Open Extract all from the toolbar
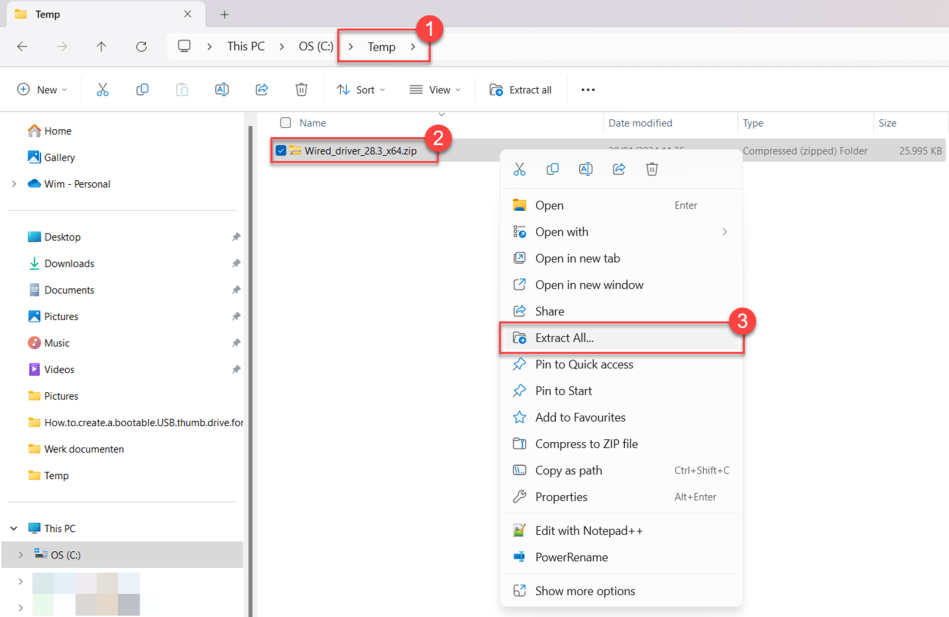The height and width of the screenshot is (617, 949). (x=520, y=89)
